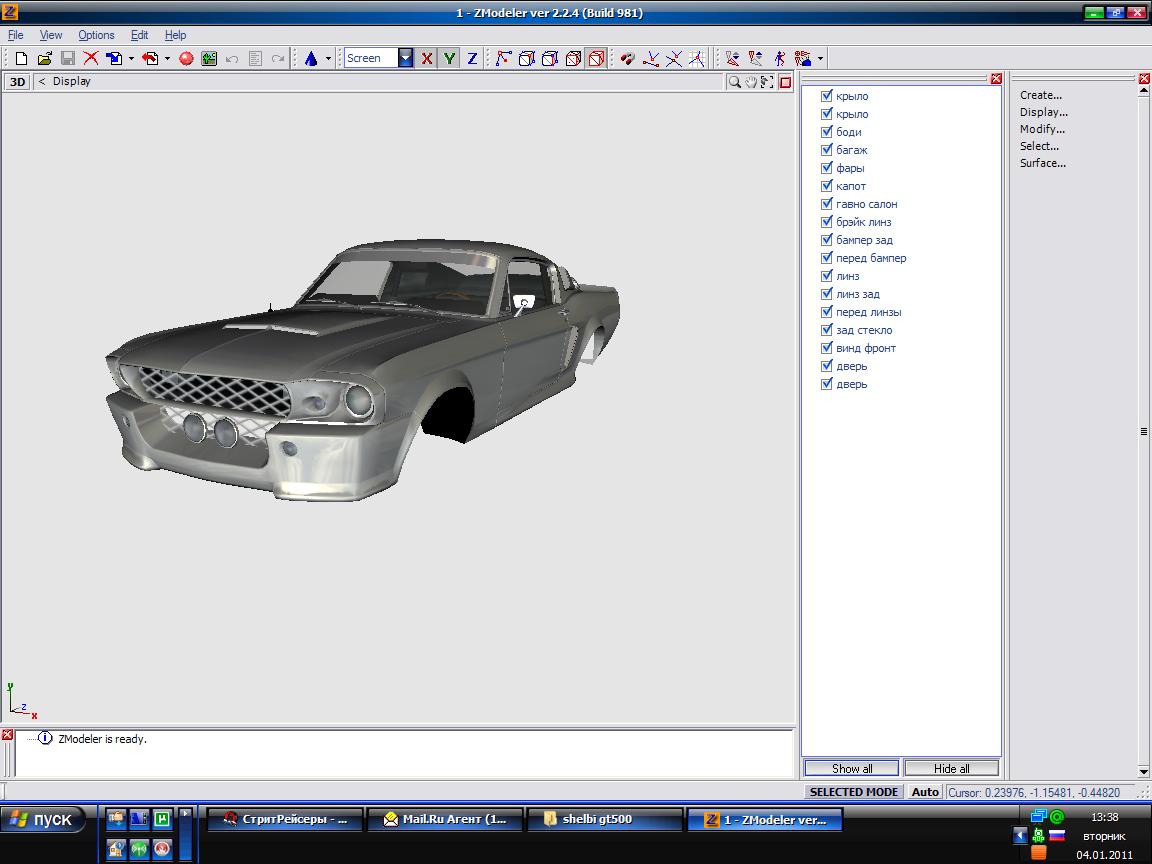
Task: Expand the Modify... command group
Action: pyautogui.click(x=1042, y=130)
